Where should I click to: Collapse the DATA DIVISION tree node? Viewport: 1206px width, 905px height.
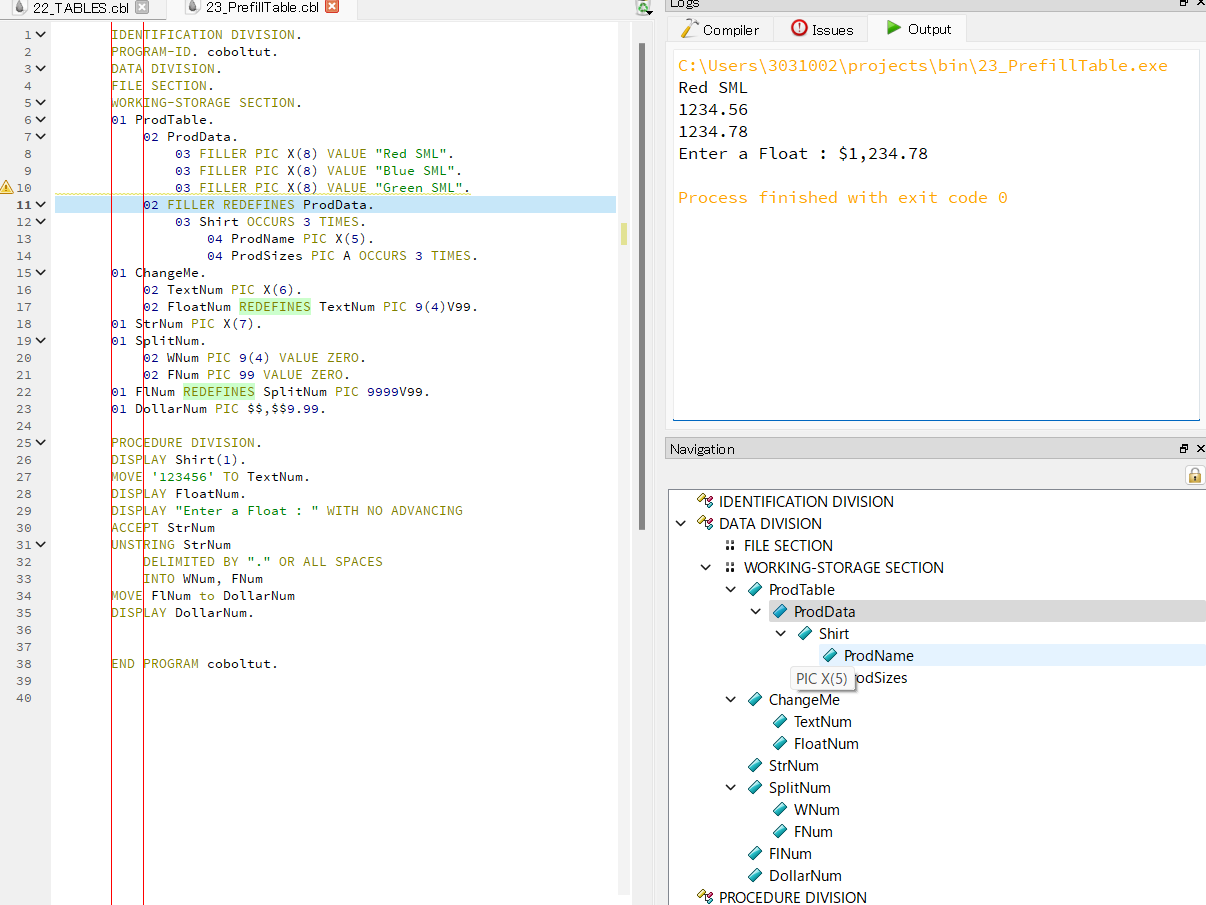681,523
